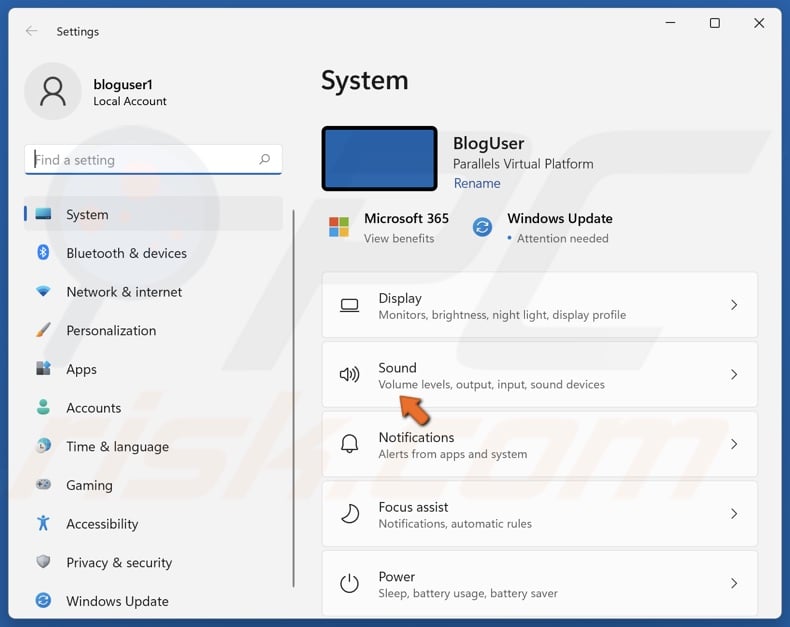
Task: Open Sound settings via its chevron
Action: (734, 374)
